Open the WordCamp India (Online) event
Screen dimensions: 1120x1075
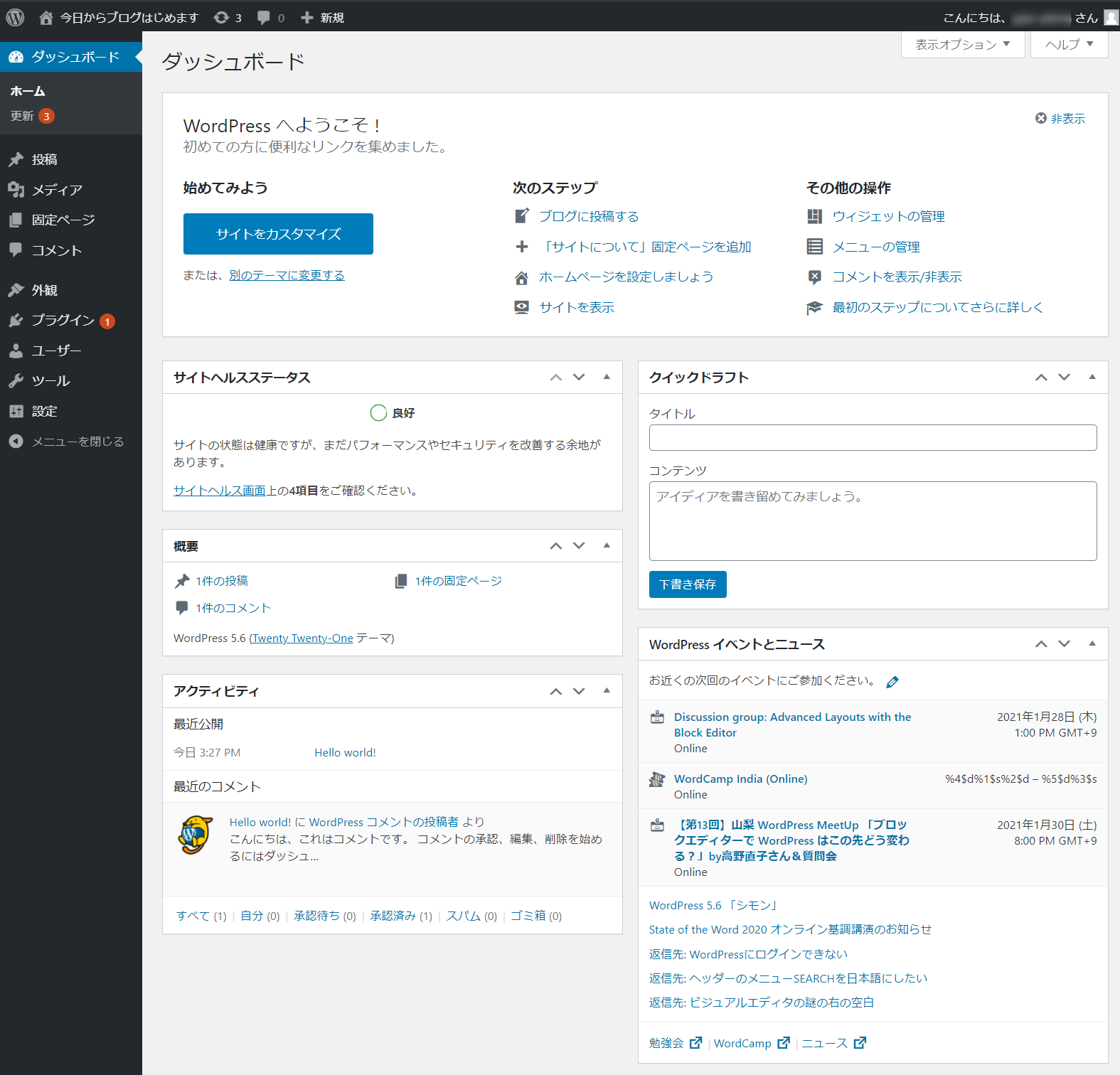740,779
